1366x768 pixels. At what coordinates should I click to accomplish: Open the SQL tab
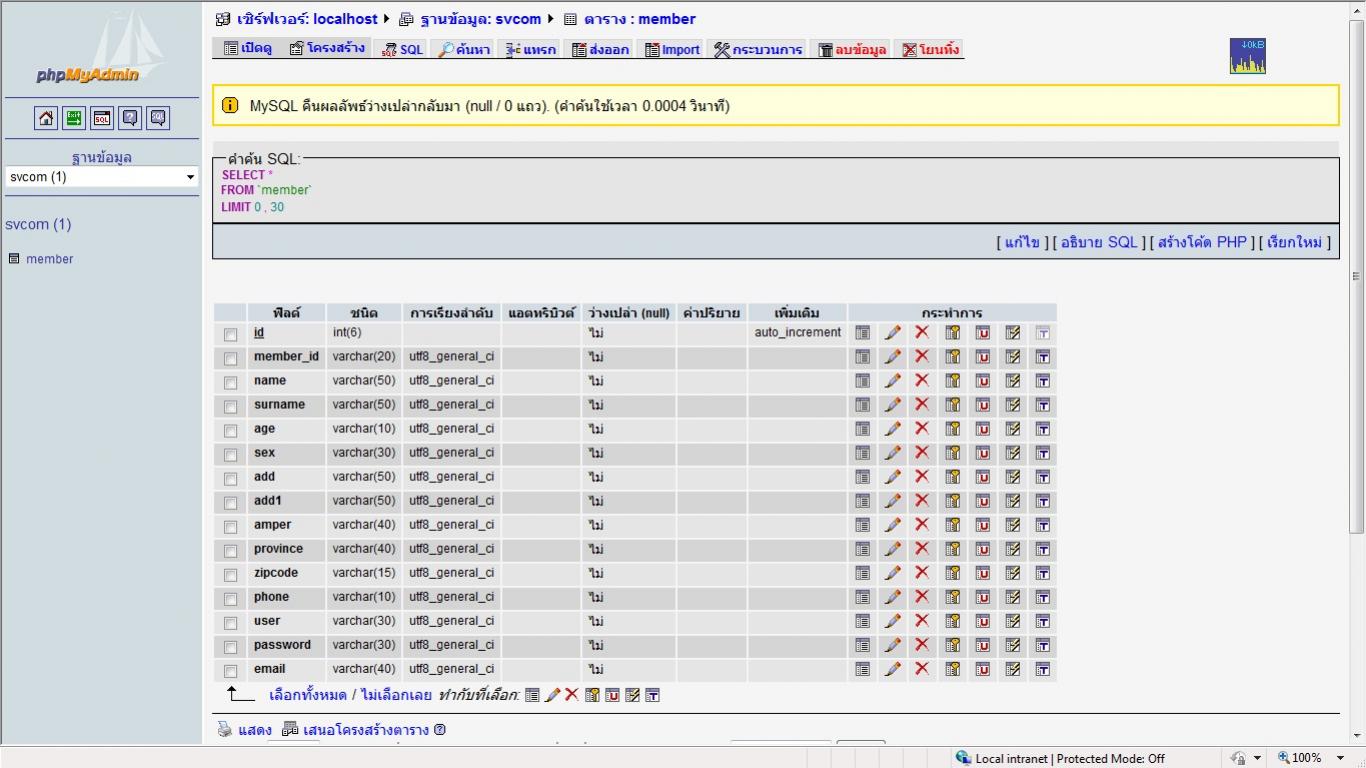[403, 49]
